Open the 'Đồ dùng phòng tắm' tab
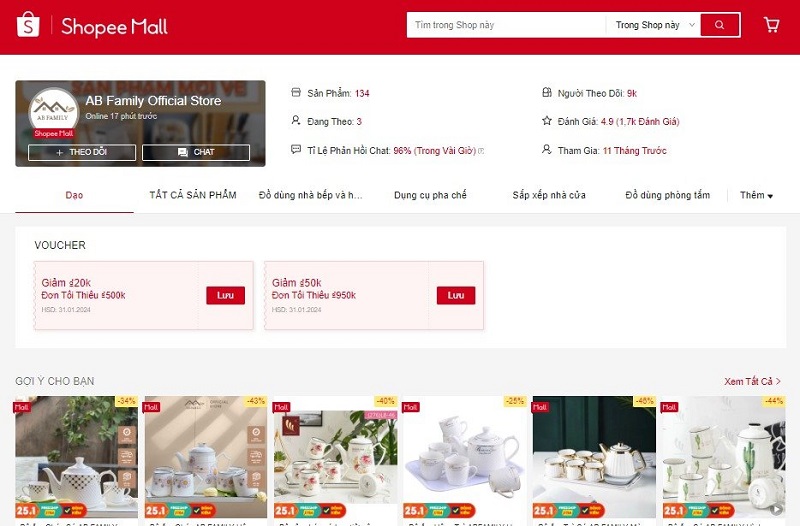This screenshot has width=800, height=526. pos(667,195)
